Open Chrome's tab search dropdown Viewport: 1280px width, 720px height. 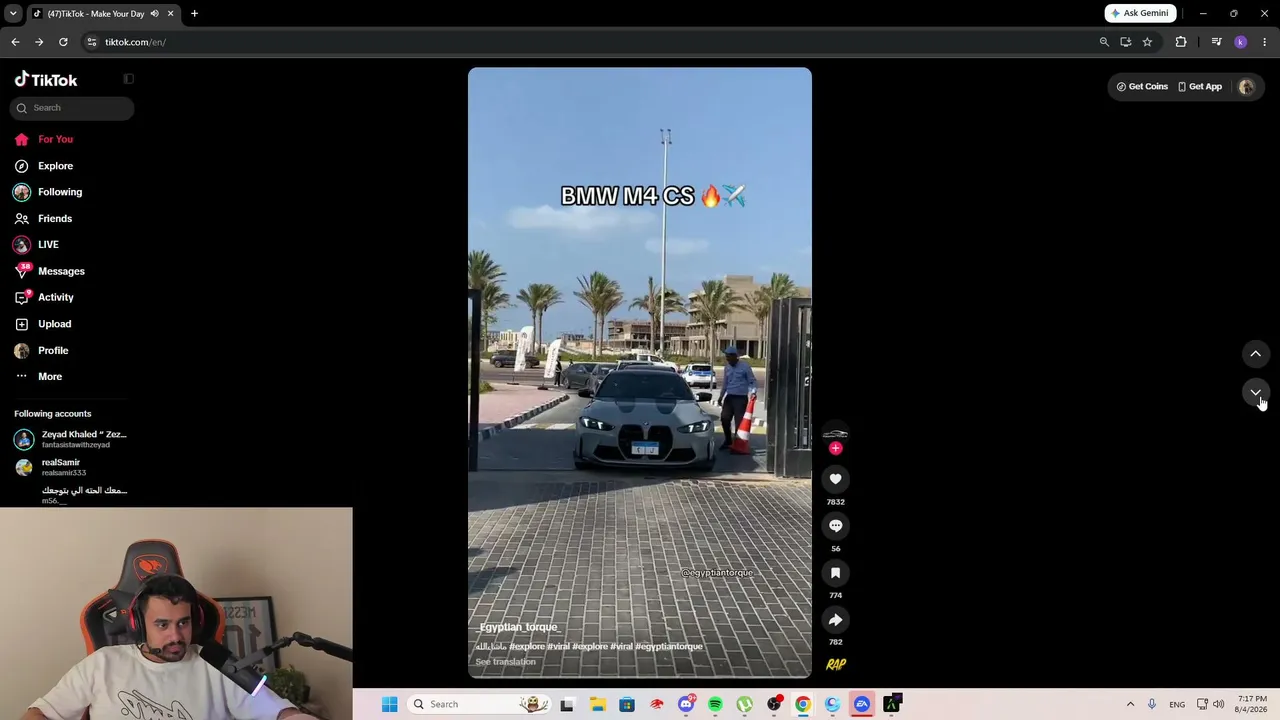13,13
